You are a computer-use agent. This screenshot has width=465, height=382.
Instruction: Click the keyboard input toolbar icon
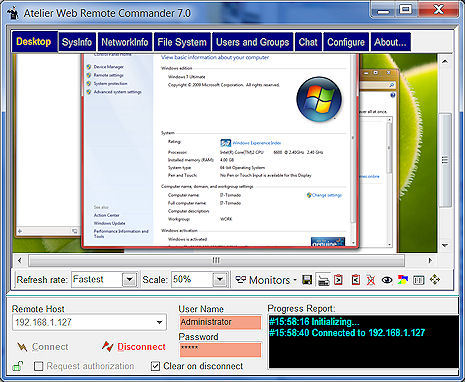tap(323, 280)
